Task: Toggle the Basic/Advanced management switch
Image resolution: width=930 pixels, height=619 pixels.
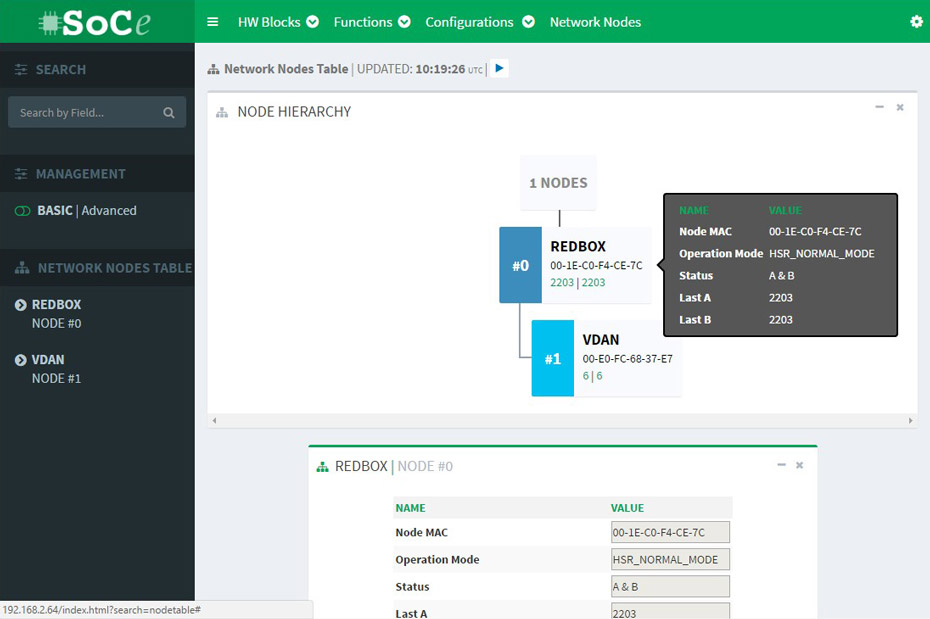Action: click(x=22, y=211)
